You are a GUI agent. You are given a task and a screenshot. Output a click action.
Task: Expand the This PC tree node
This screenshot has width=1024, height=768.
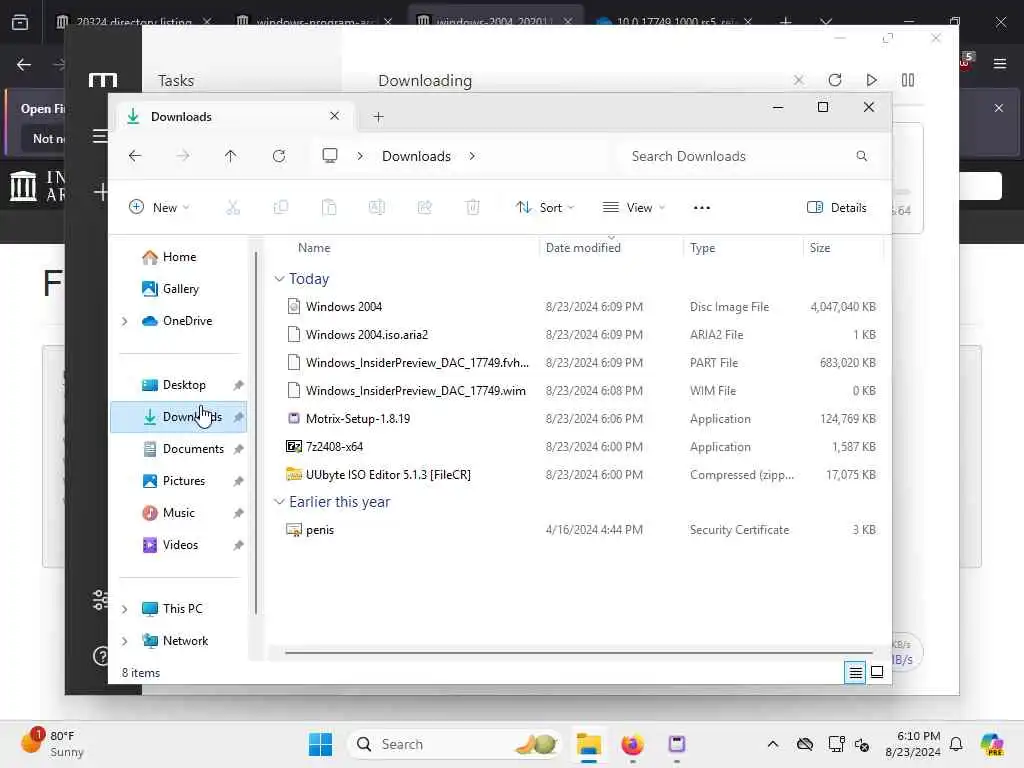[x=124, y=609]
